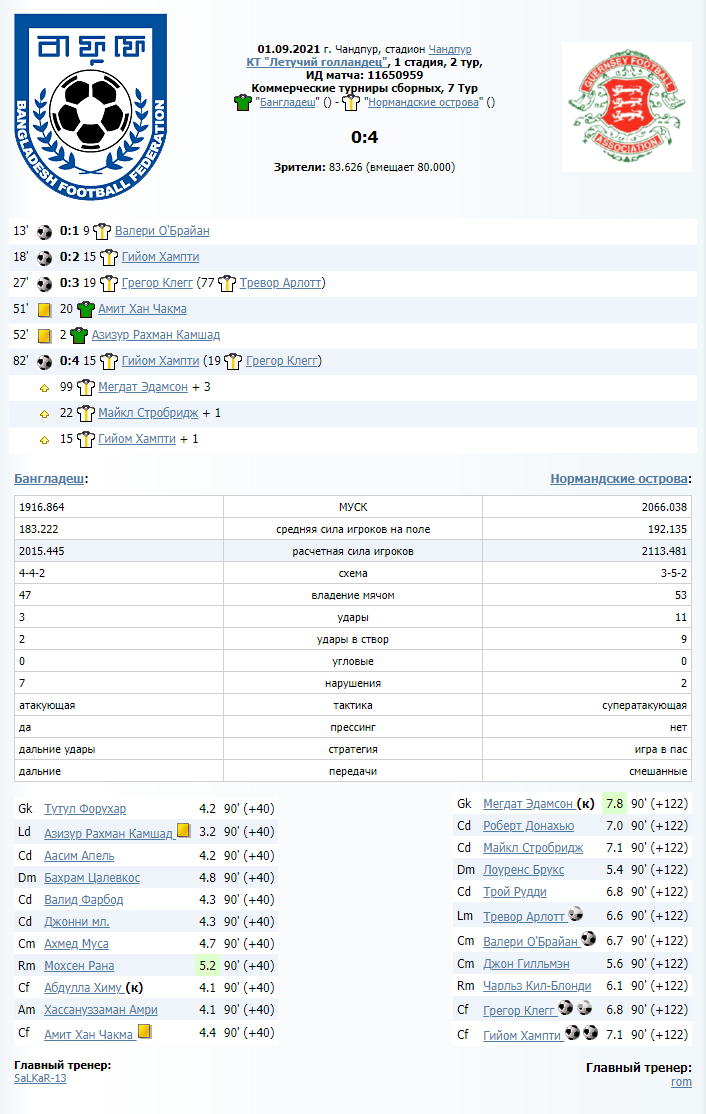
Task: Click the yellow shirt icon beside Валери О'Брайан
Action: [101, 231]
